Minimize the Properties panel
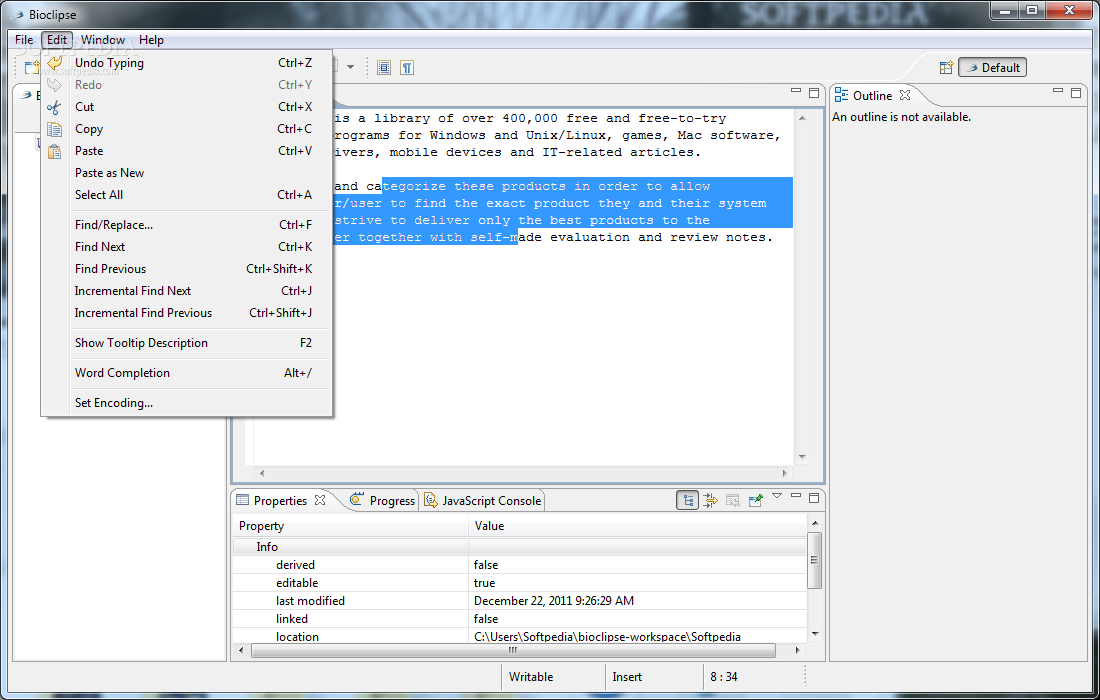1100x700 pixels. tap(796, 496)
